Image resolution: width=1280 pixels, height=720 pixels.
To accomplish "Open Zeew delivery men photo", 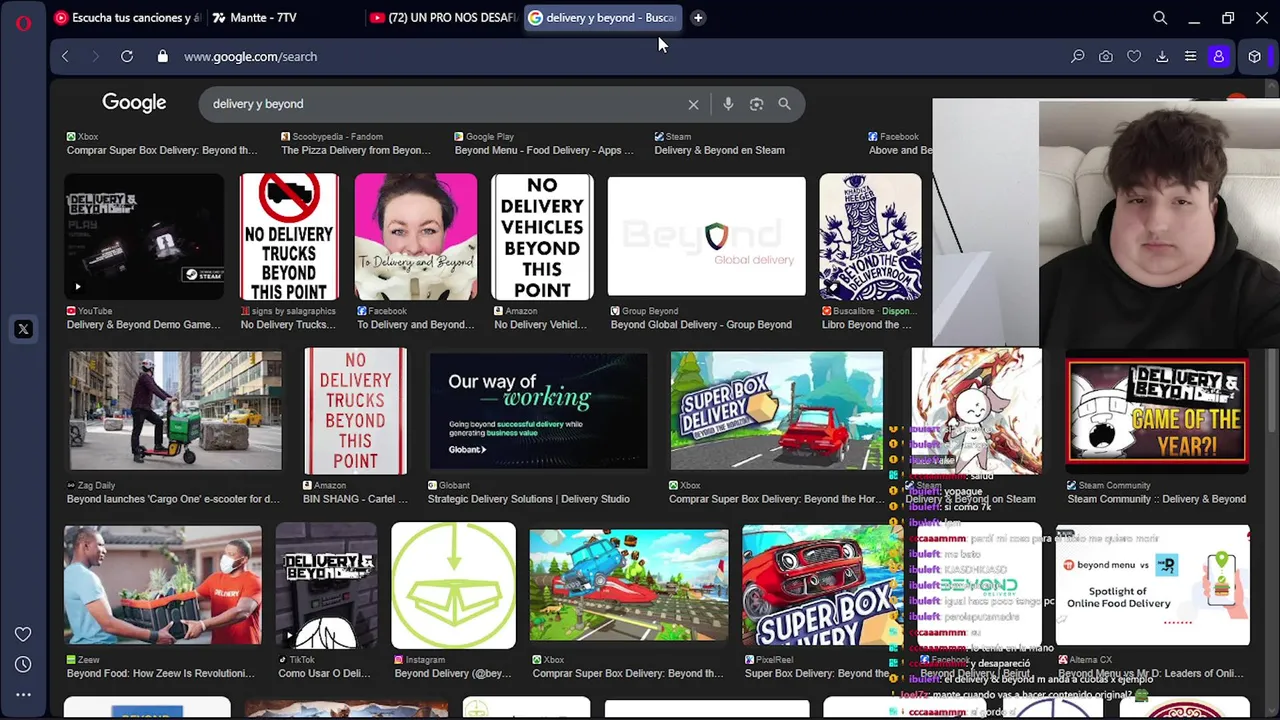I will pos(163,585).
